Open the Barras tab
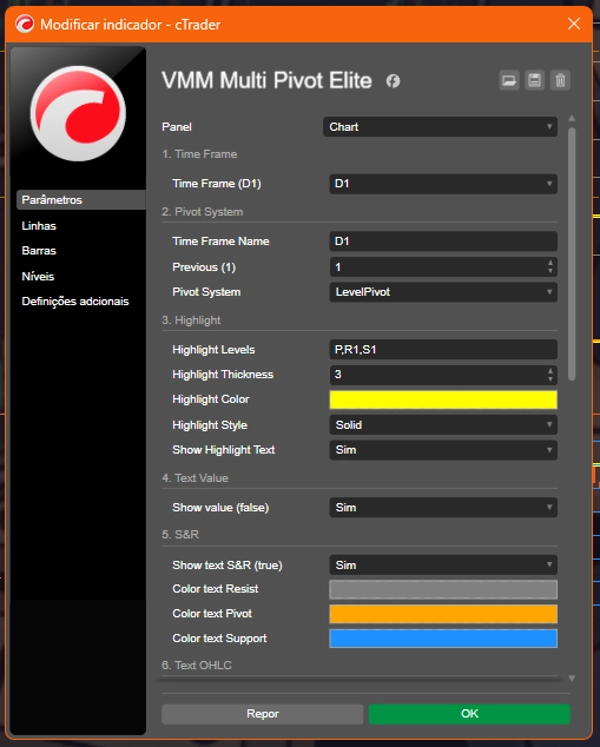This screenshot has width=600, height=747. pos(39,251)
